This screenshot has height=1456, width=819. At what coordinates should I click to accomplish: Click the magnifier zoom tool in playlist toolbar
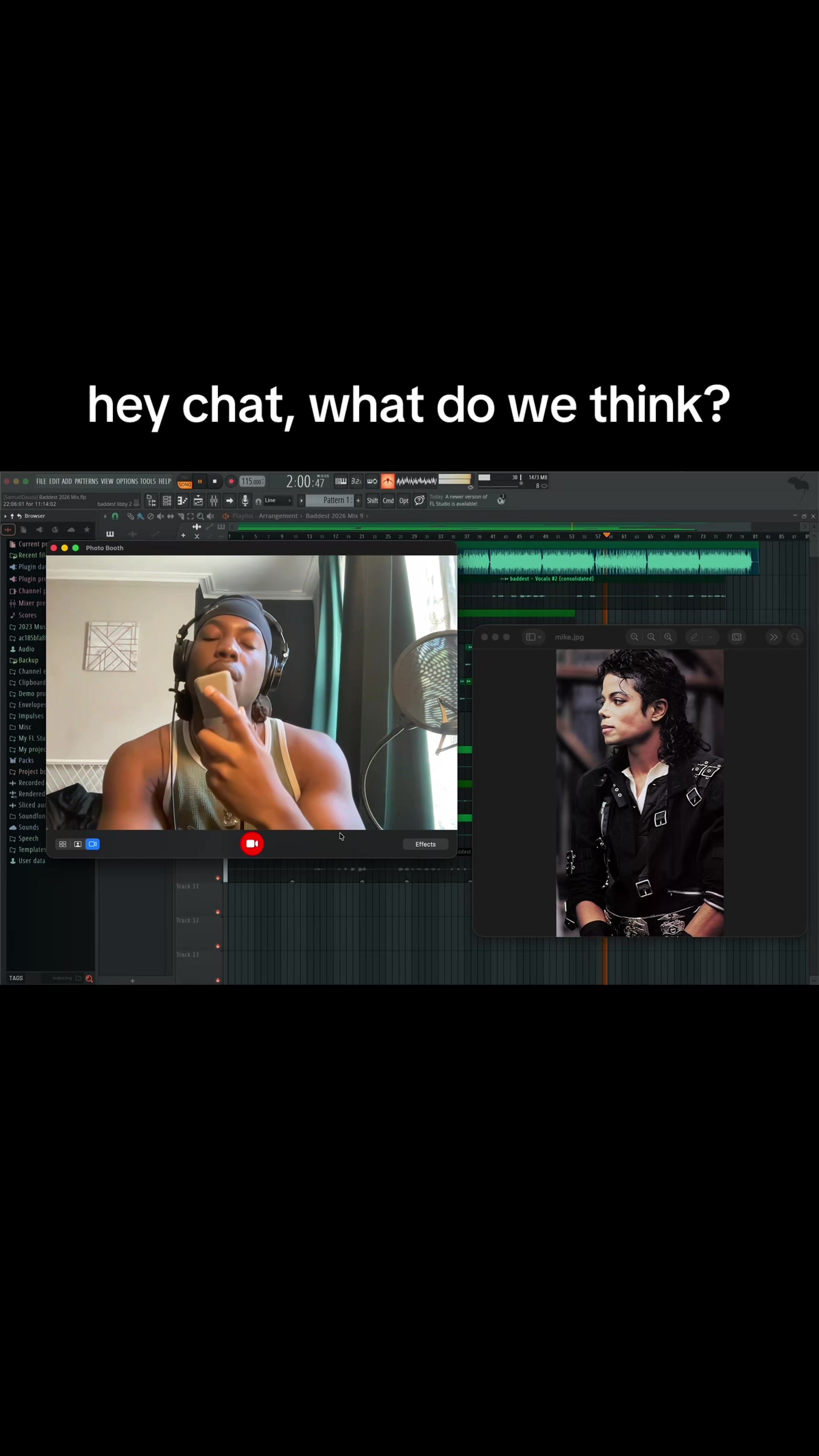[x=200, y=516]
